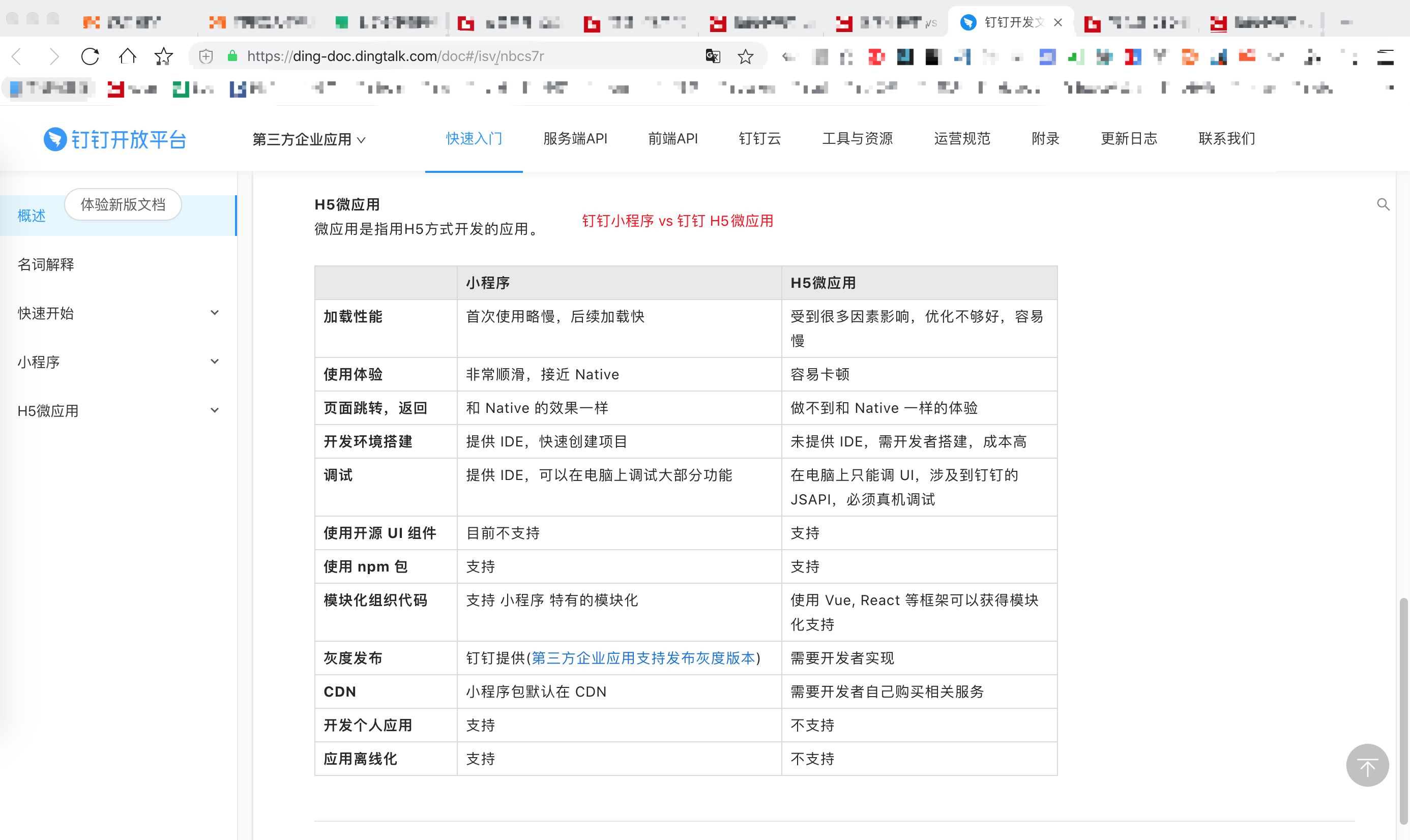Click the 体验新版文档 button
Screen dimensions: 1410x840
pos(123,204)
